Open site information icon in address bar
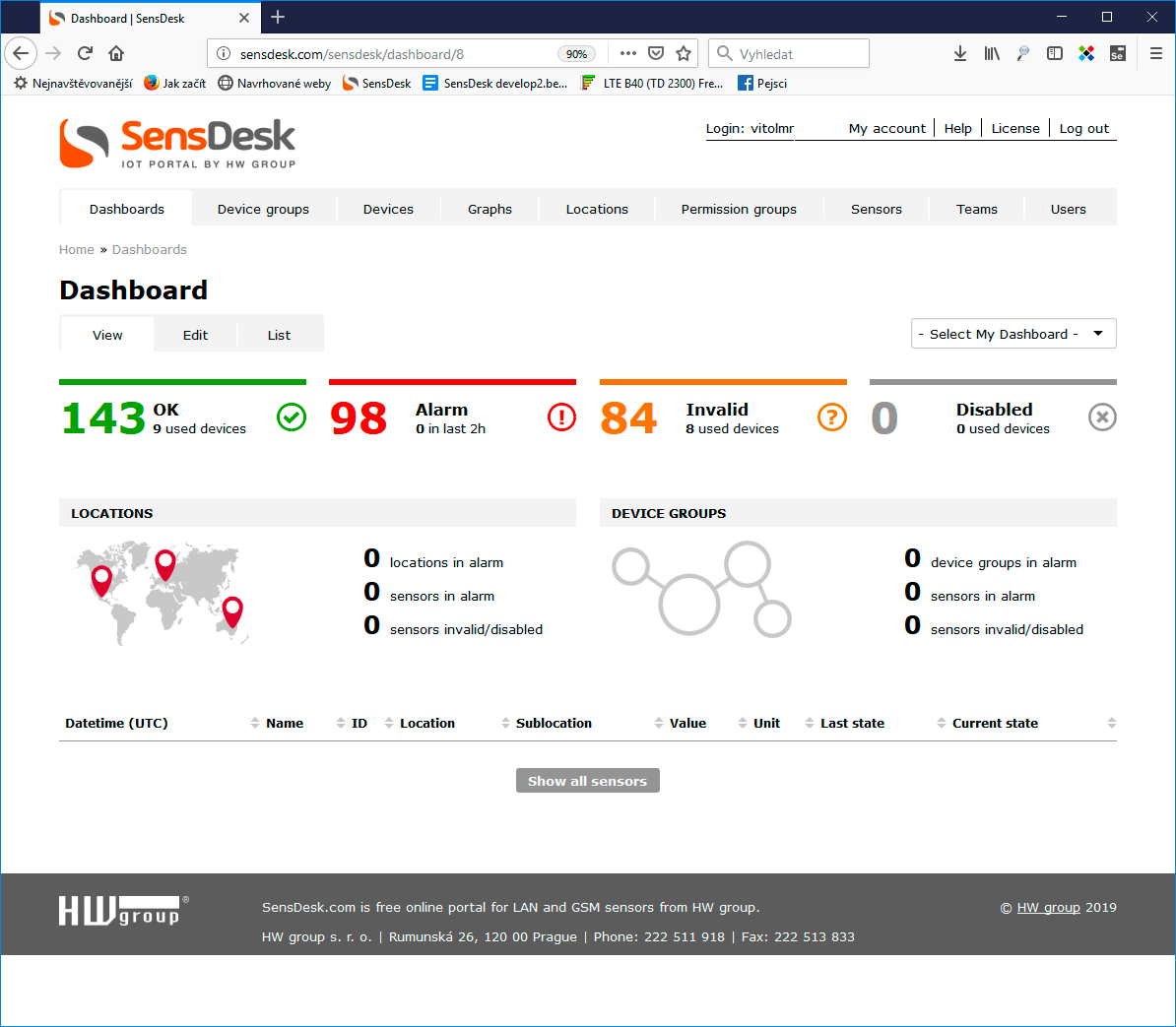The width and height of the screenshot is (1176, 1027). (x=224, y=54)
